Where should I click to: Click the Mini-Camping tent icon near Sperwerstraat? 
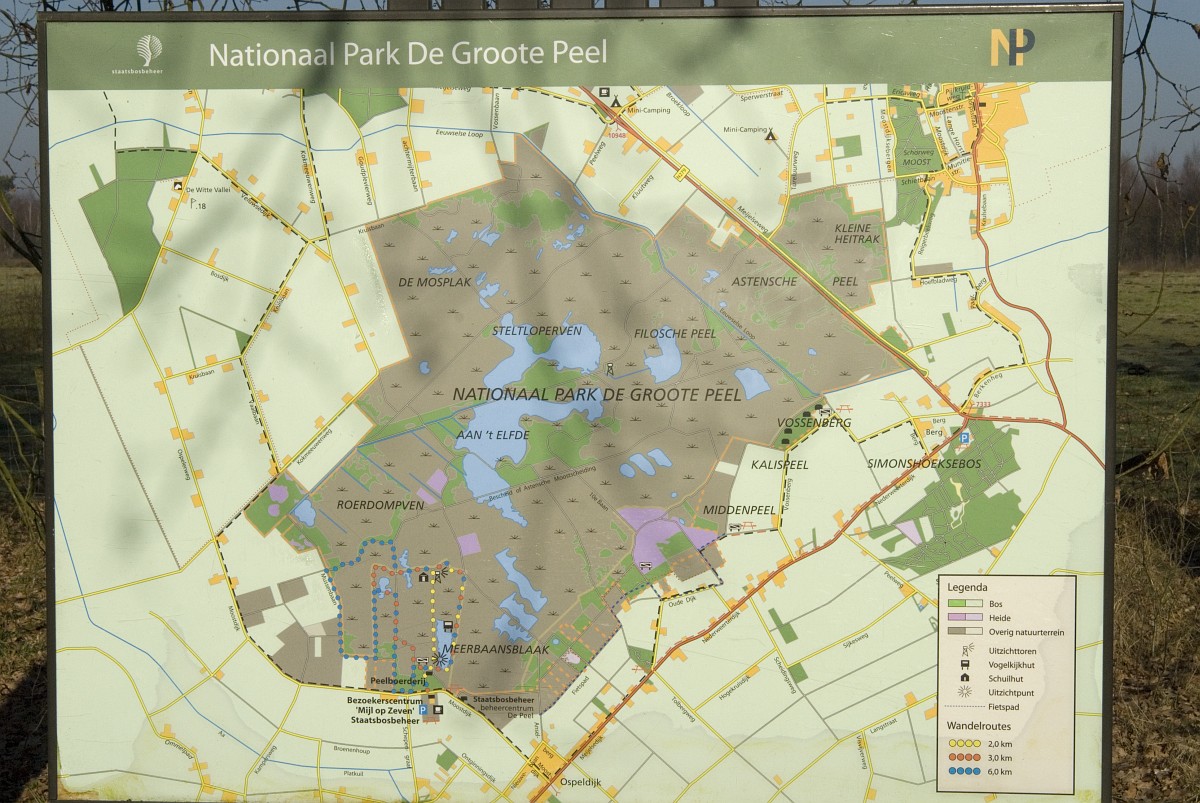[770, 135]
